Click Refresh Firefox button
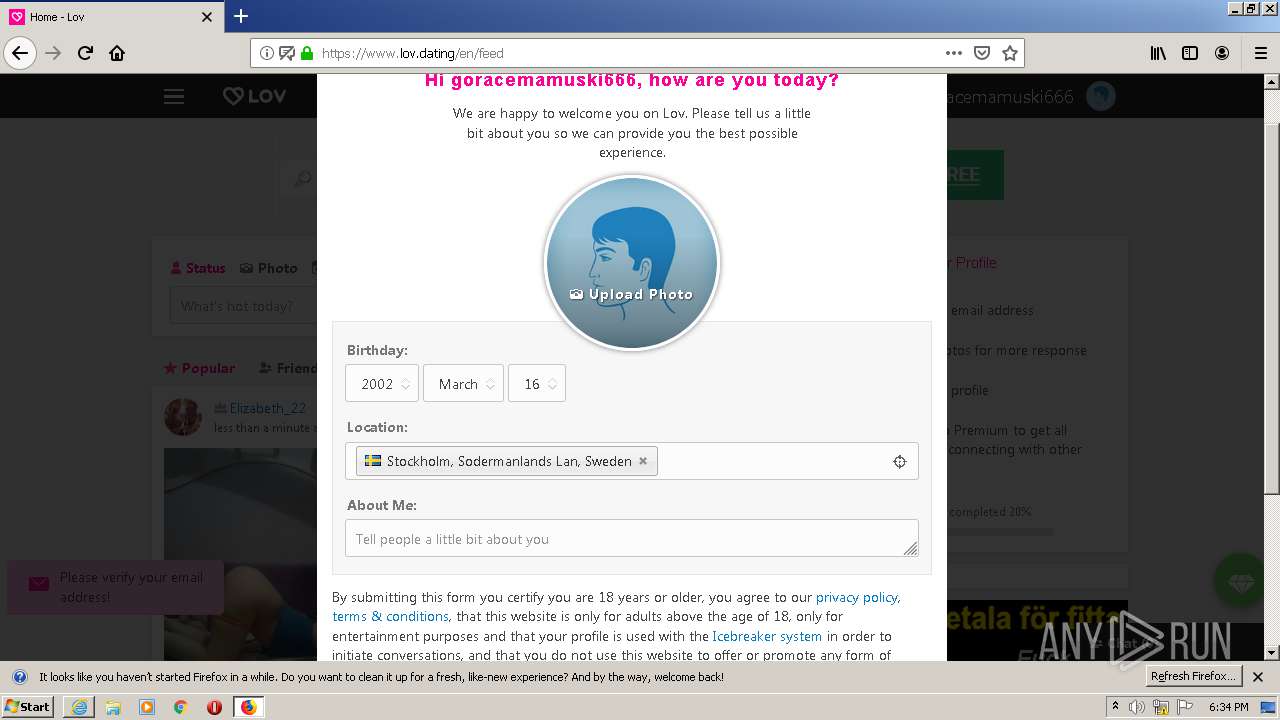The height and width of the screenshot is (720, 1280). (1193, 677)
